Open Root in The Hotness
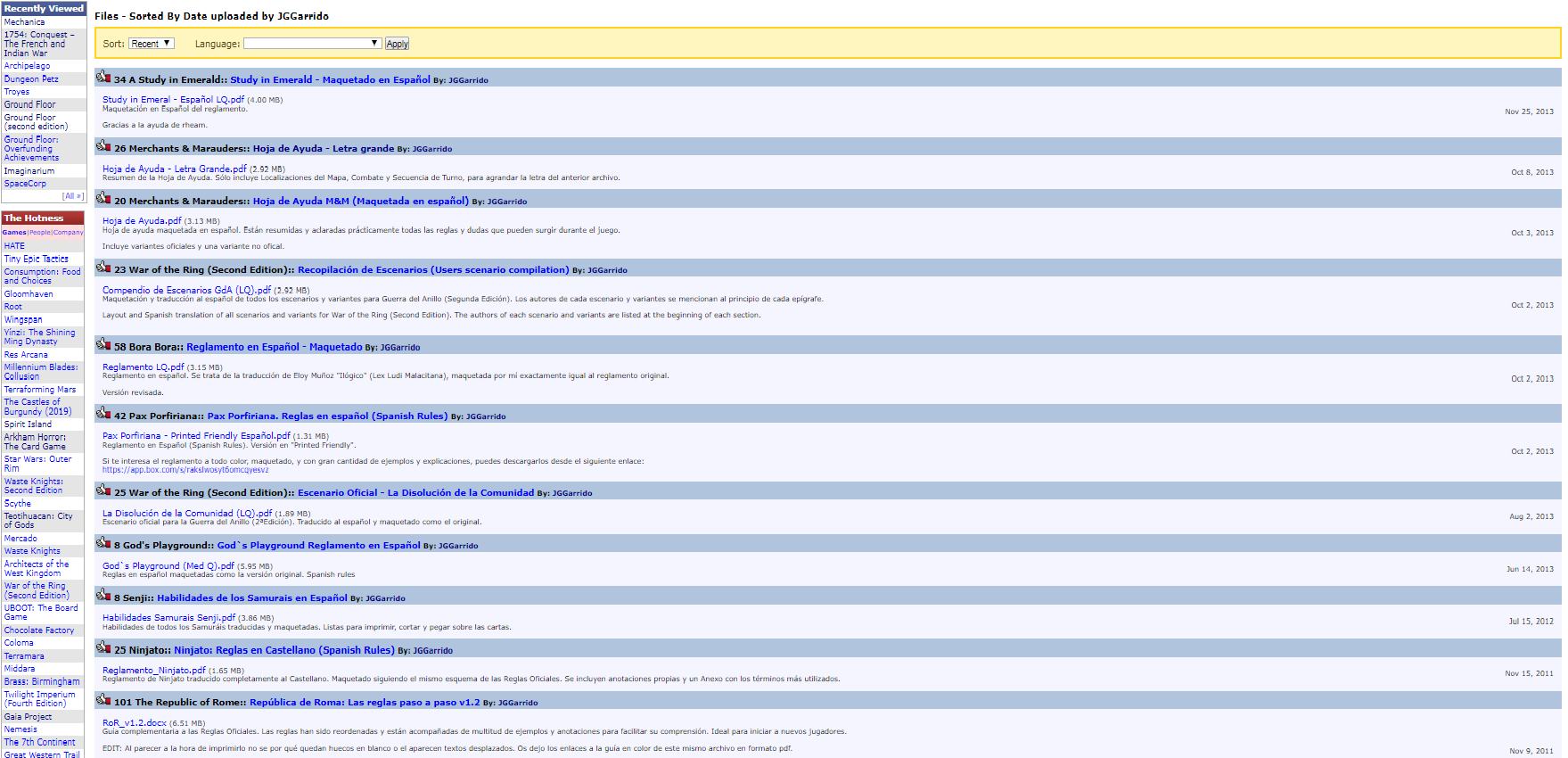1568x758 pixels. (x=12, y=307)
